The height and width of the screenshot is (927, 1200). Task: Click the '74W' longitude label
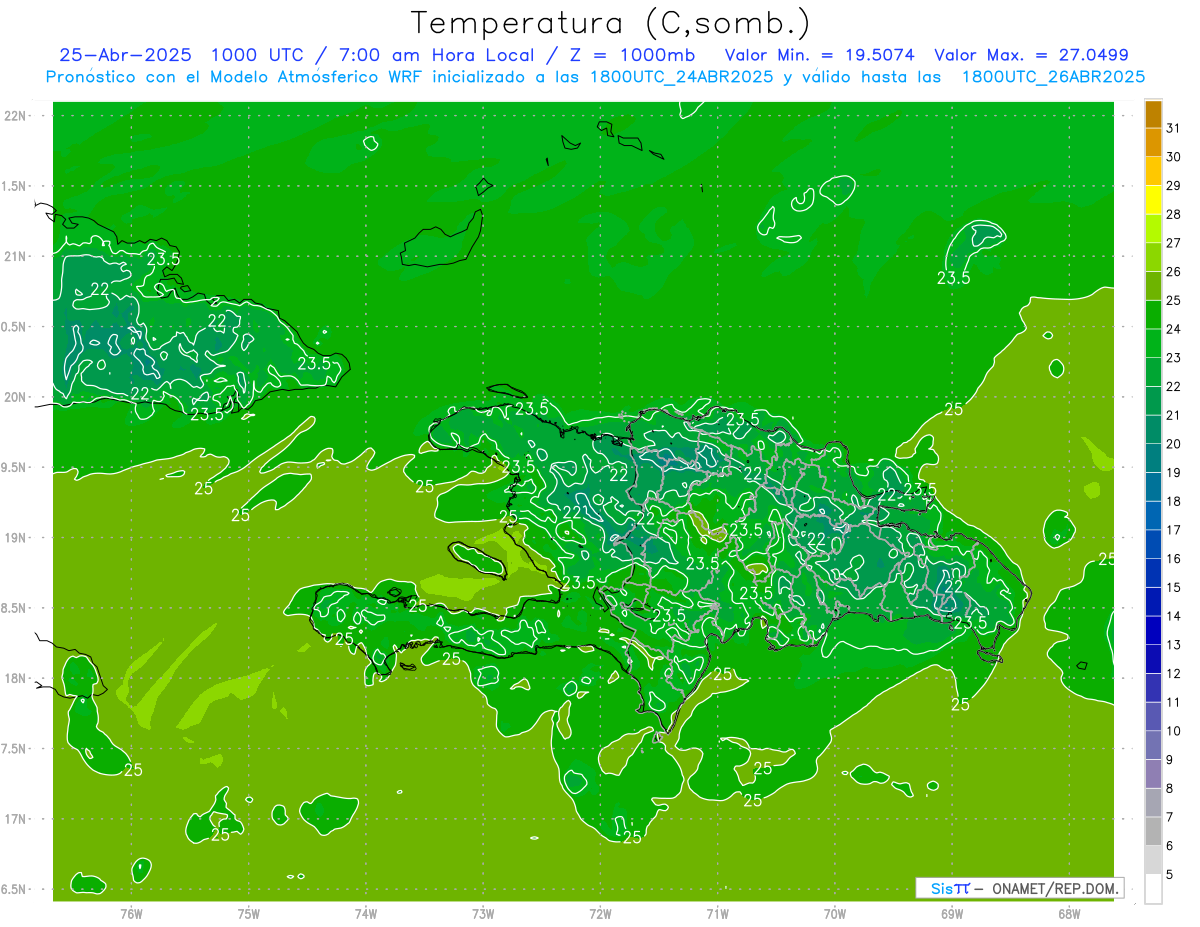(366, 915)
